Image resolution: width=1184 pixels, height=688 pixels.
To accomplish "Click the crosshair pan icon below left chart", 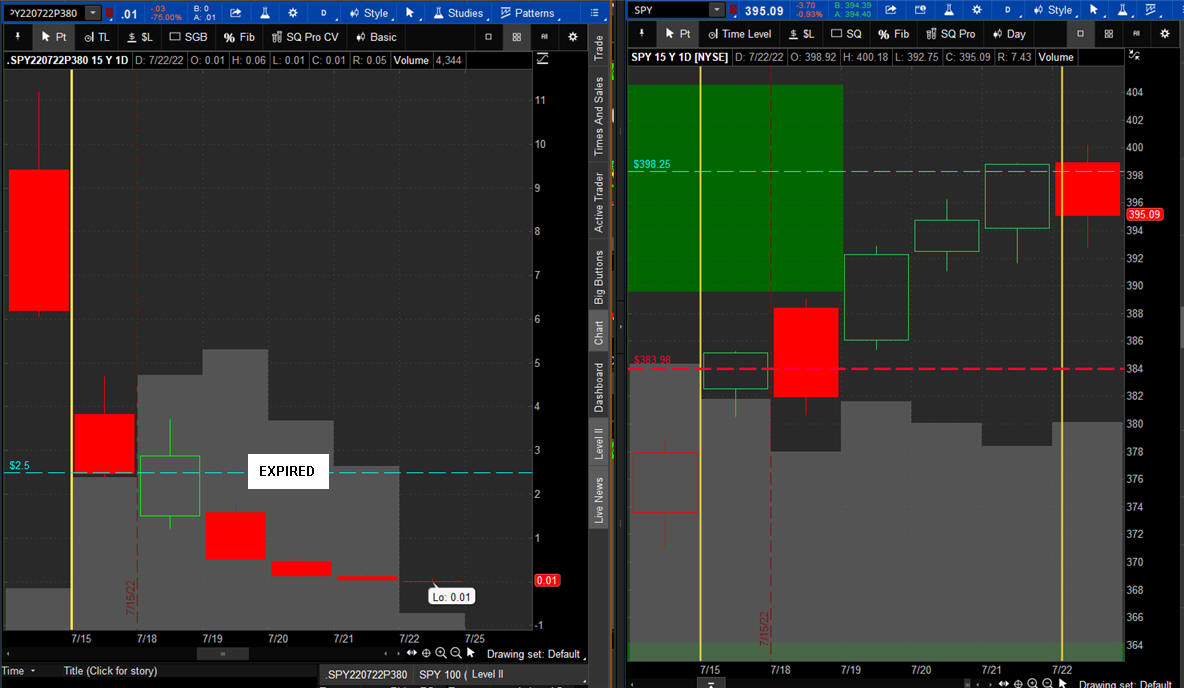I will [426, 653].
